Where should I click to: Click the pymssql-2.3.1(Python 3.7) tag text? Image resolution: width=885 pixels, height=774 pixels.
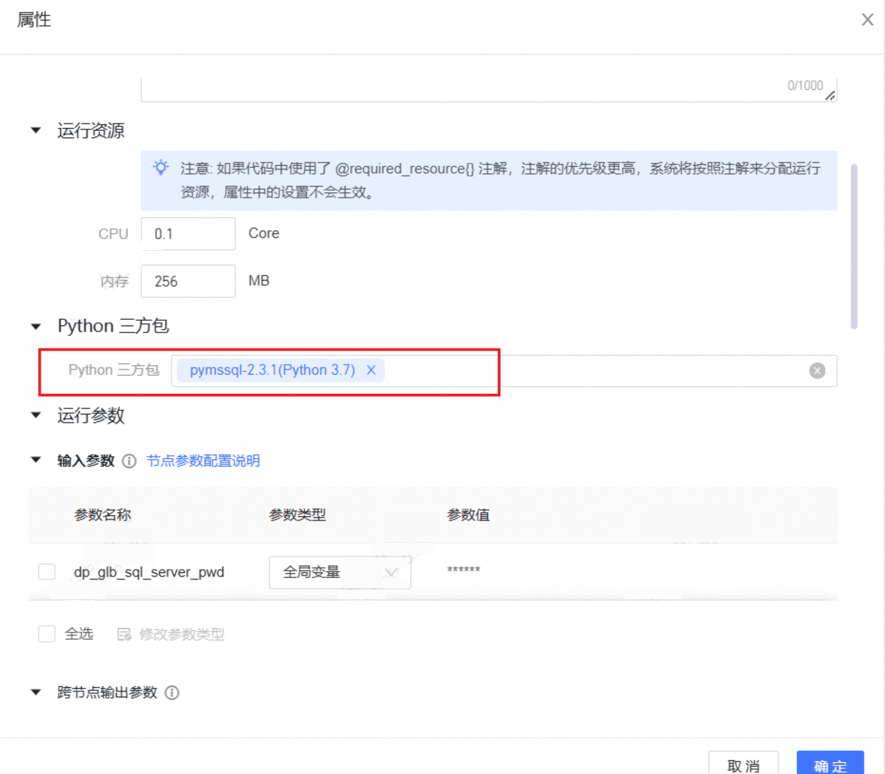[273, 370]
